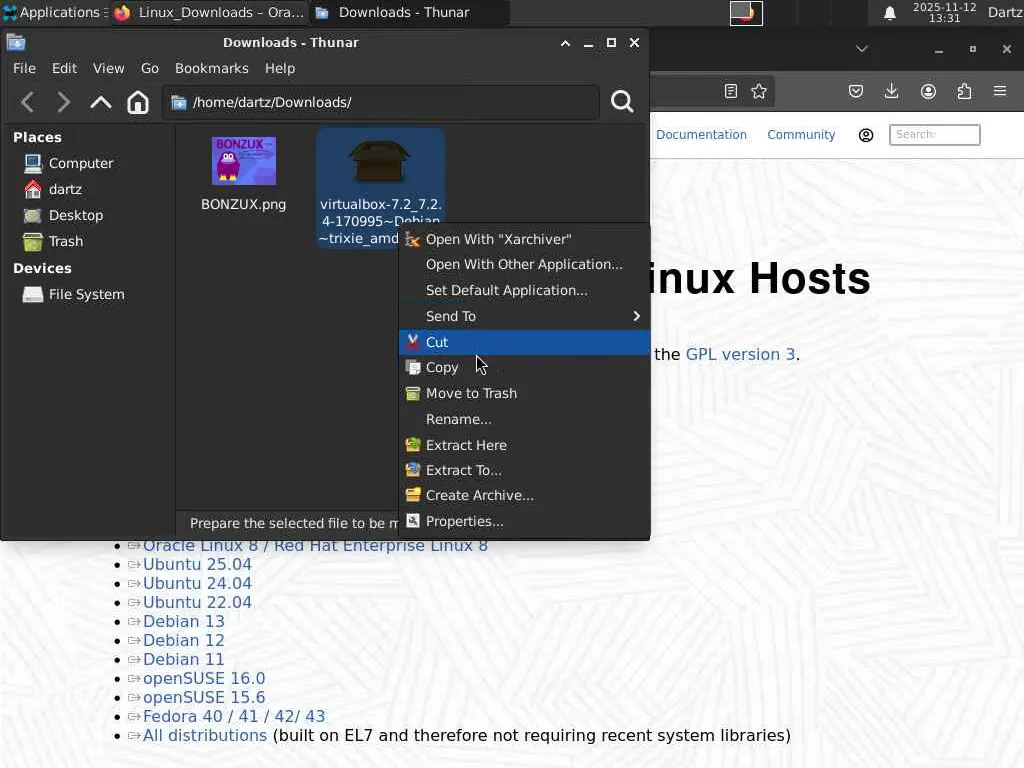Open home folder via toolbar icon
Image resolution: width=1024 pixels, height=768 pixels.
pyautogui.click(x=138, y=103)
